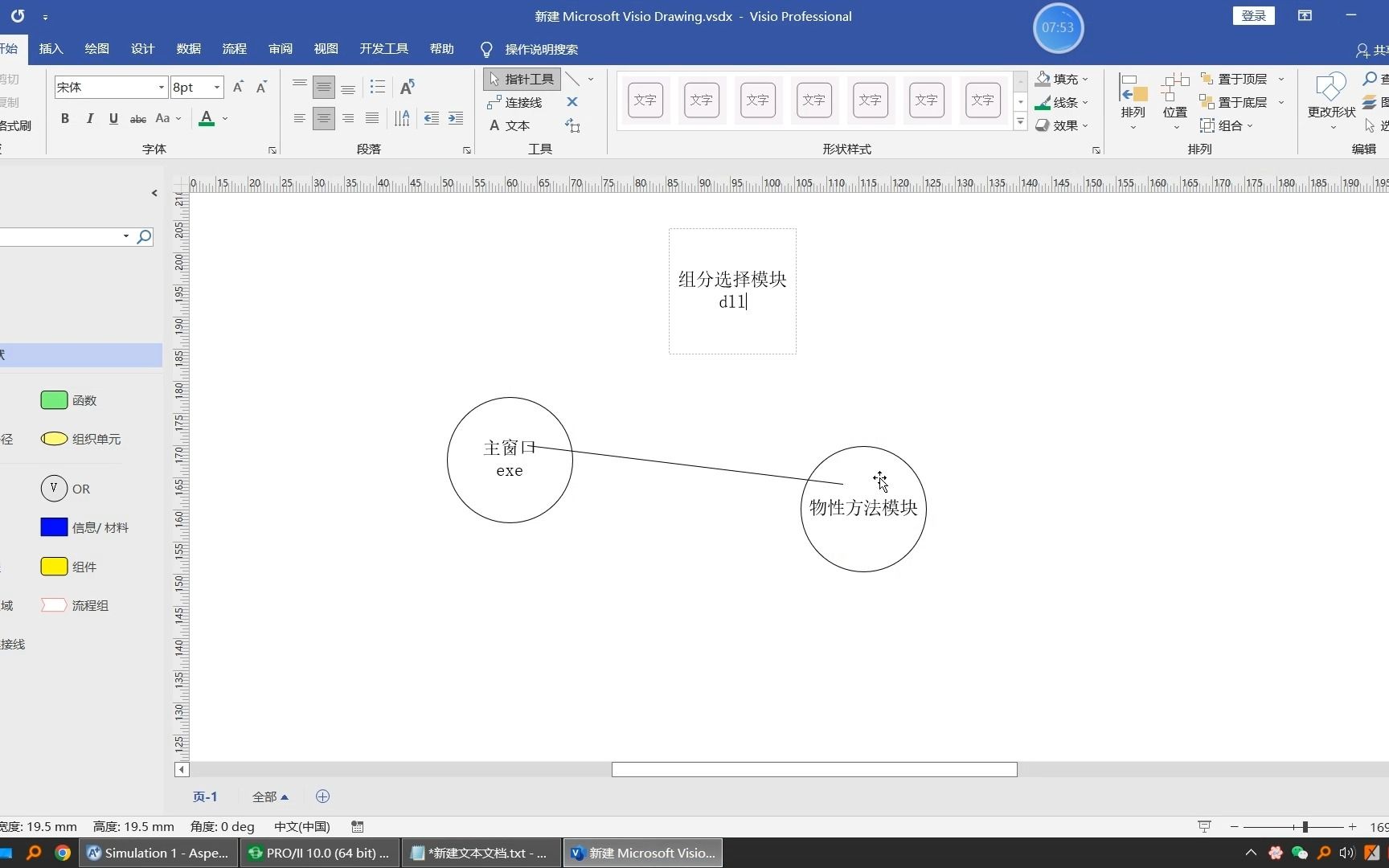Switch to the View 视图 tab

326,49
